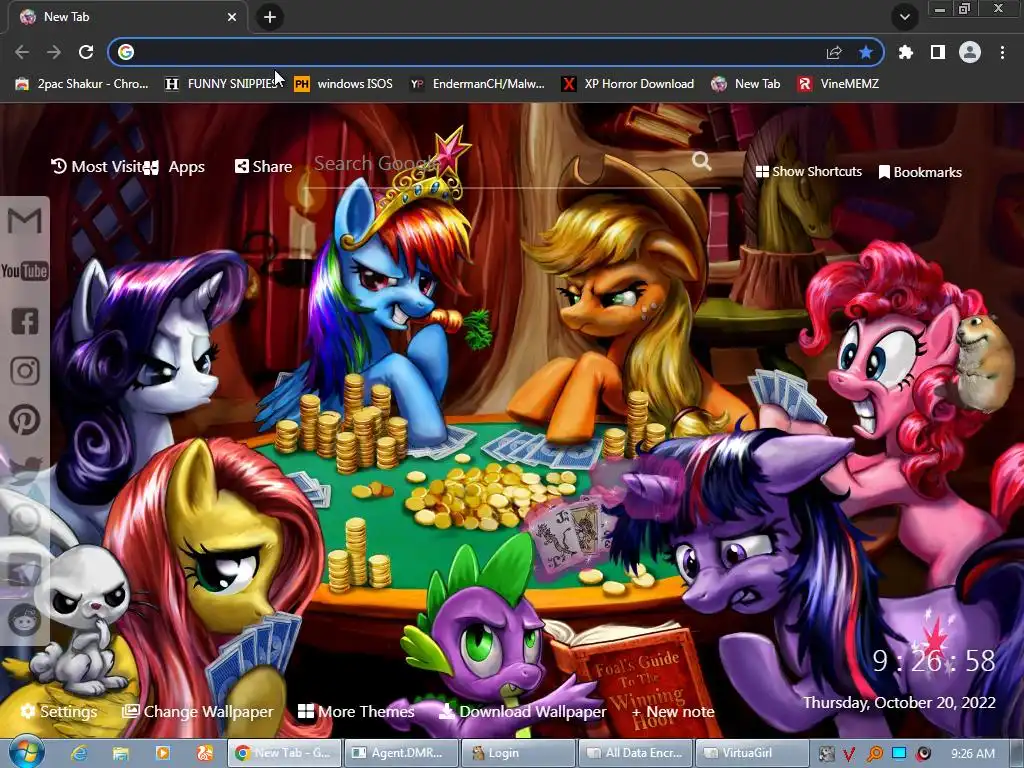The height and width of the screenshot is (768, 1024).
Task: Click the share page icon in address bar
Action: click(x=834, y=52)
